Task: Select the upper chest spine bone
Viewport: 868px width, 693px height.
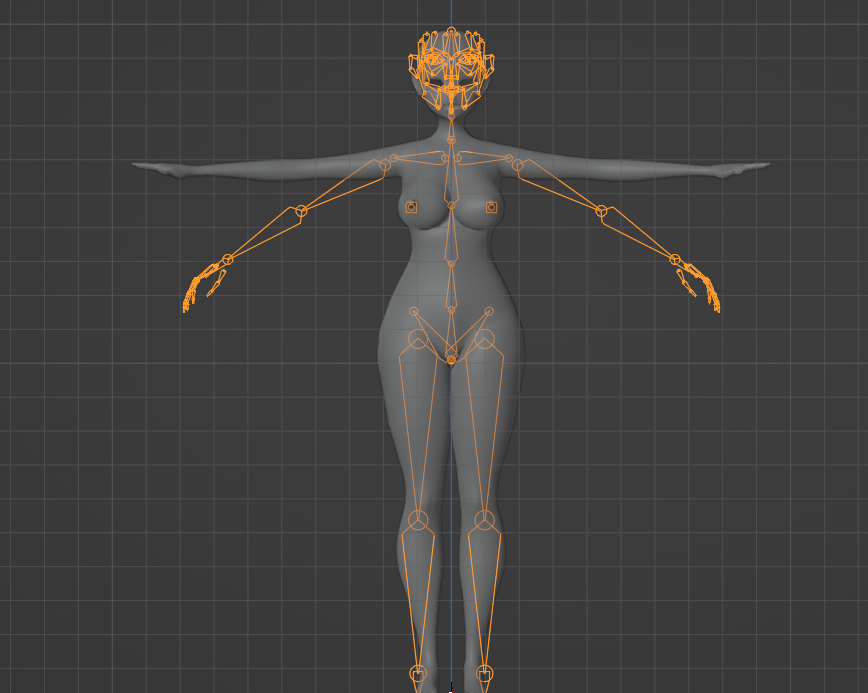Action: [451, 173]
